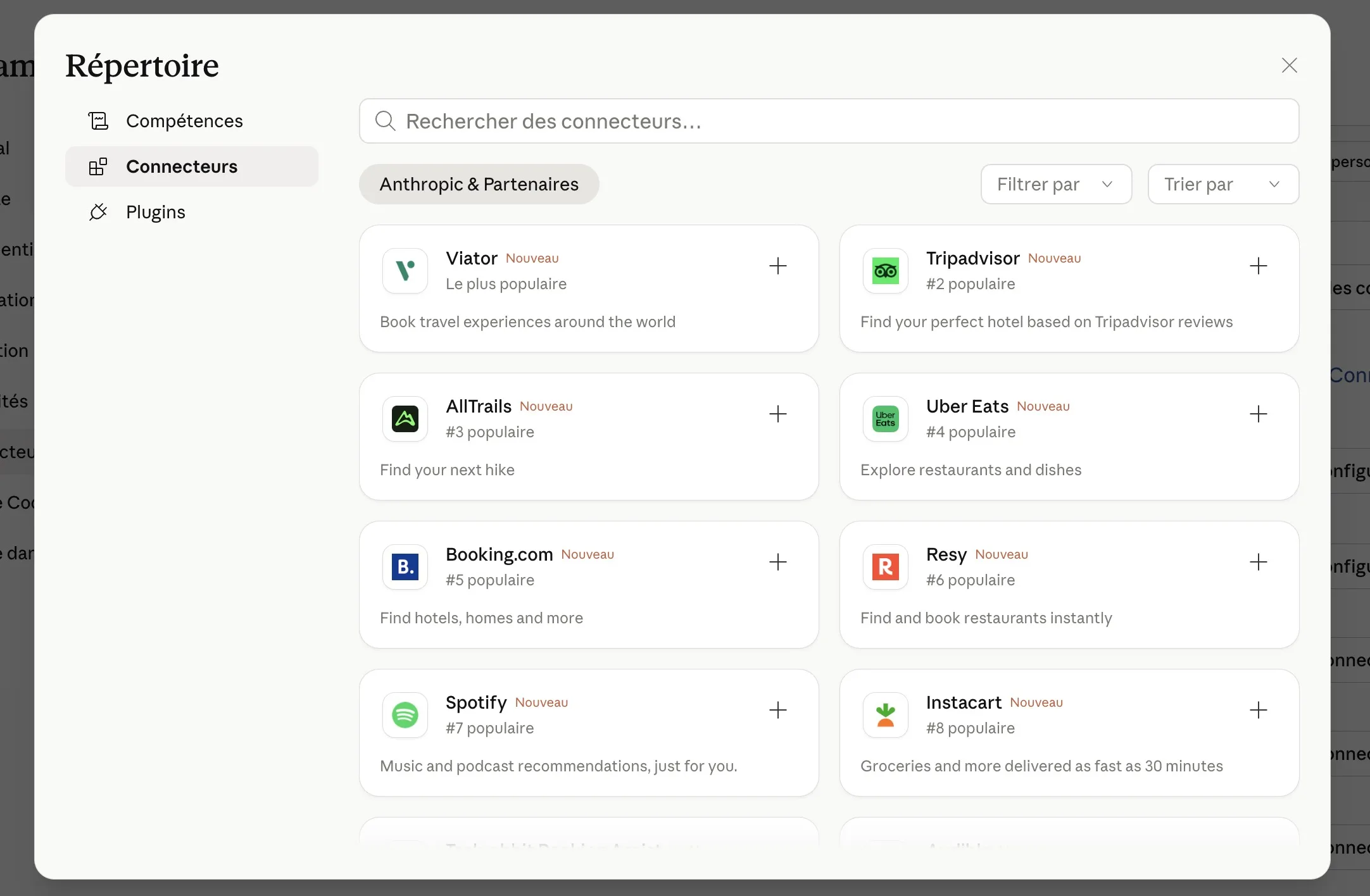Click the Tripadvisor owl logo

[885, 271]
